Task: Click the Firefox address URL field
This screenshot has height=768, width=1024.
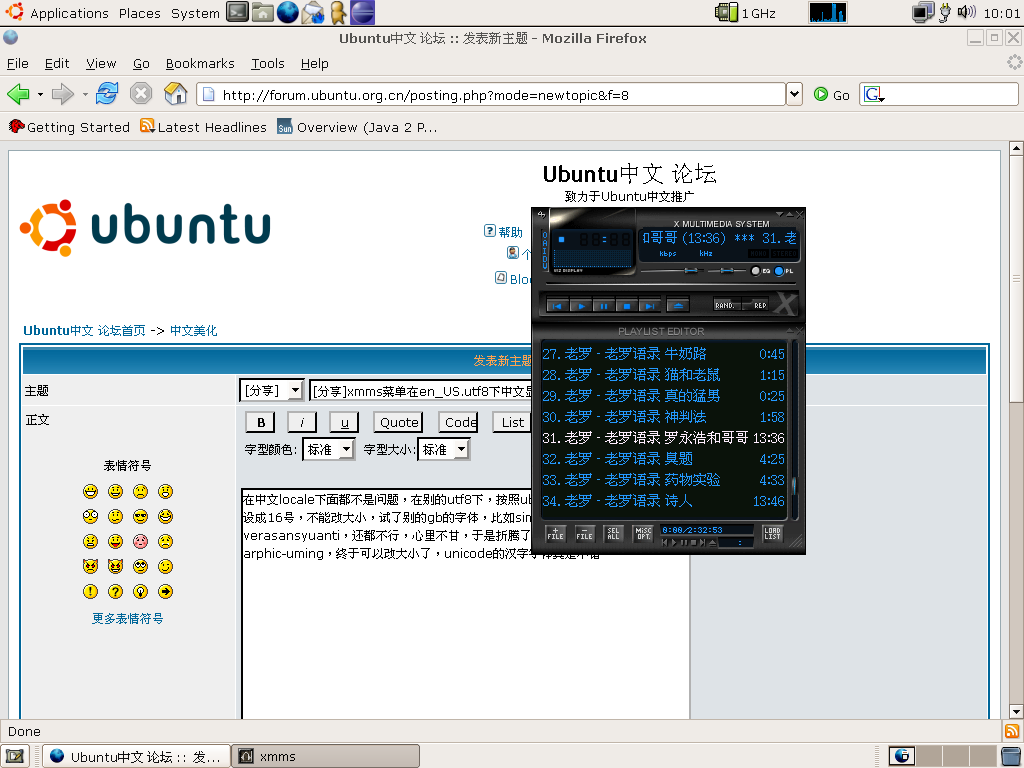Action: coord(490,95)
